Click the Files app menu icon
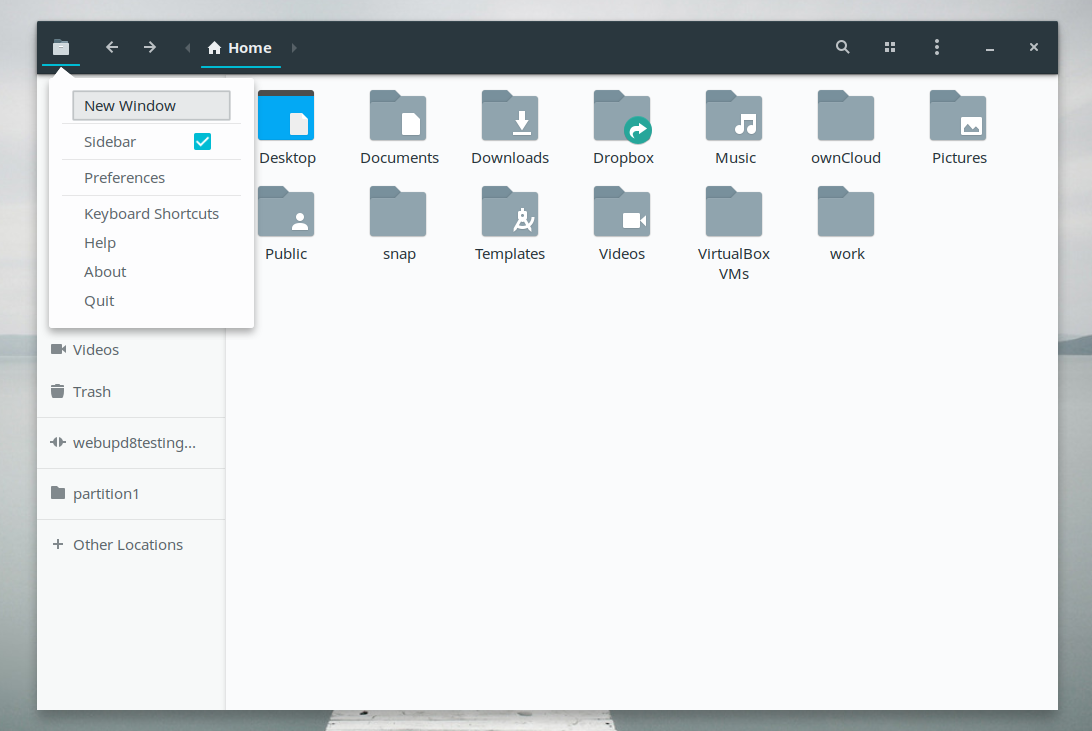This screenshot has width=1092, height=731. tap(61, 47)
